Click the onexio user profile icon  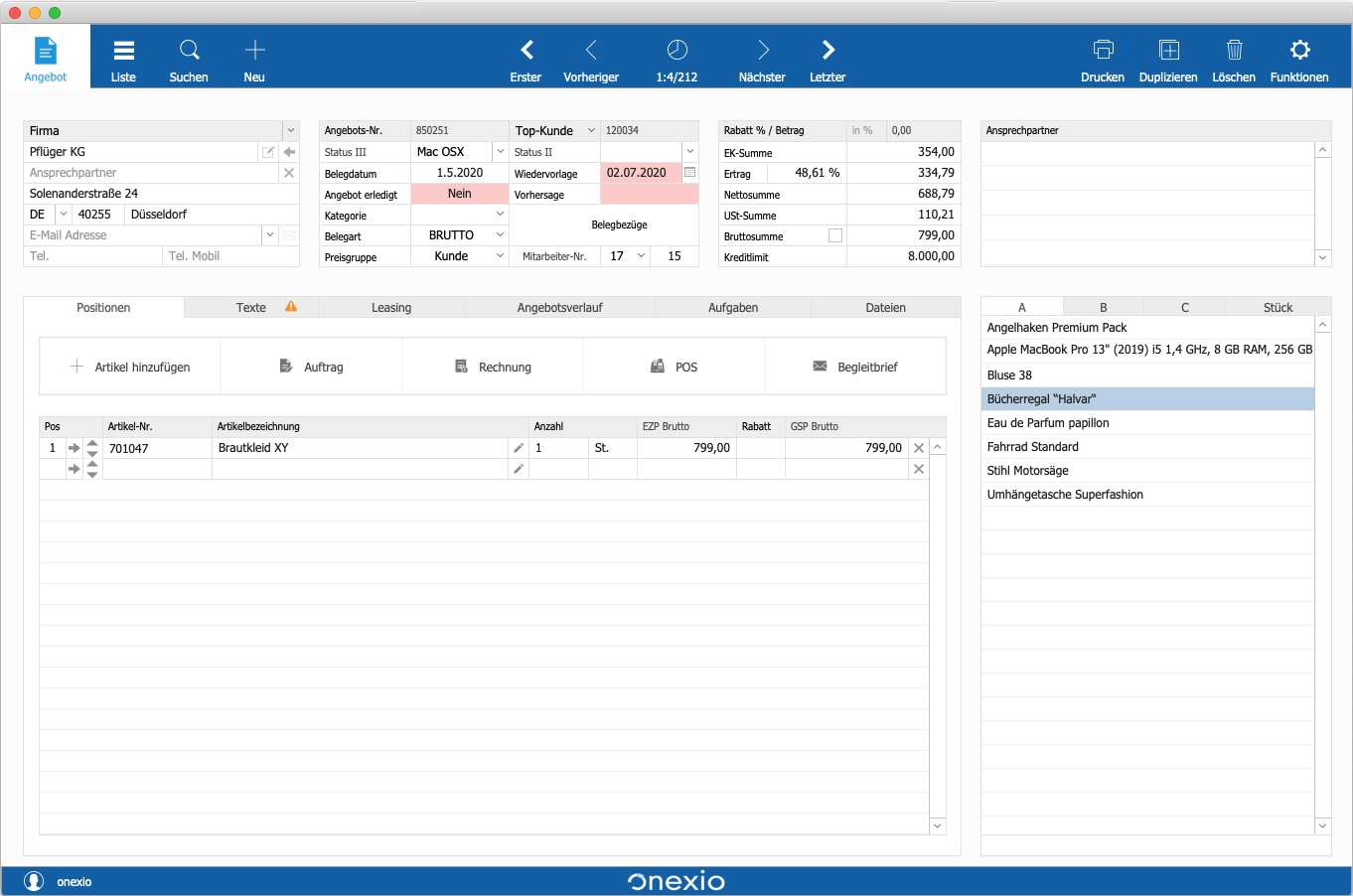coord(34,881)
